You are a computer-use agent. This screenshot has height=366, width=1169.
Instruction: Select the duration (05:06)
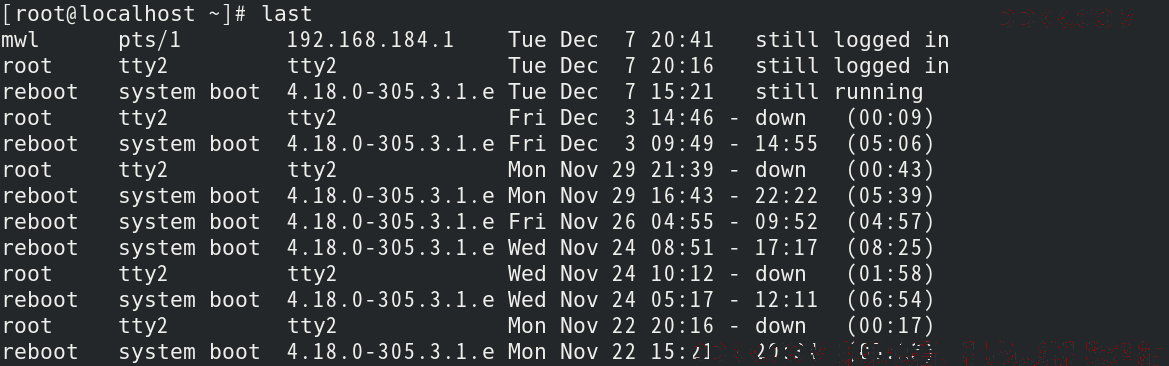click(x=890, y=144)
